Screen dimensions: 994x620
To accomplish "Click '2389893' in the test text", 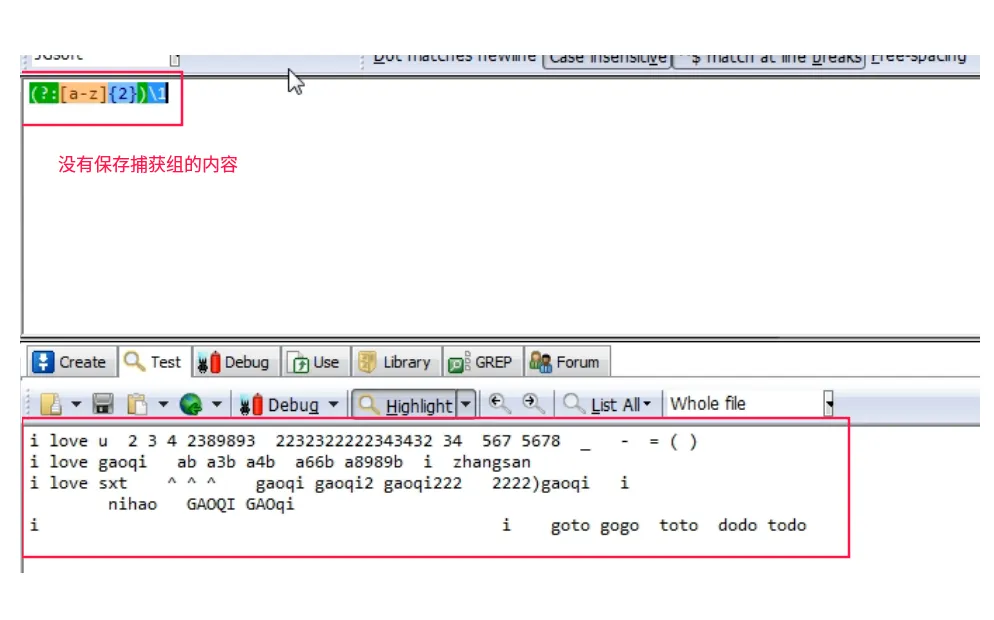I will pos(221,441).
